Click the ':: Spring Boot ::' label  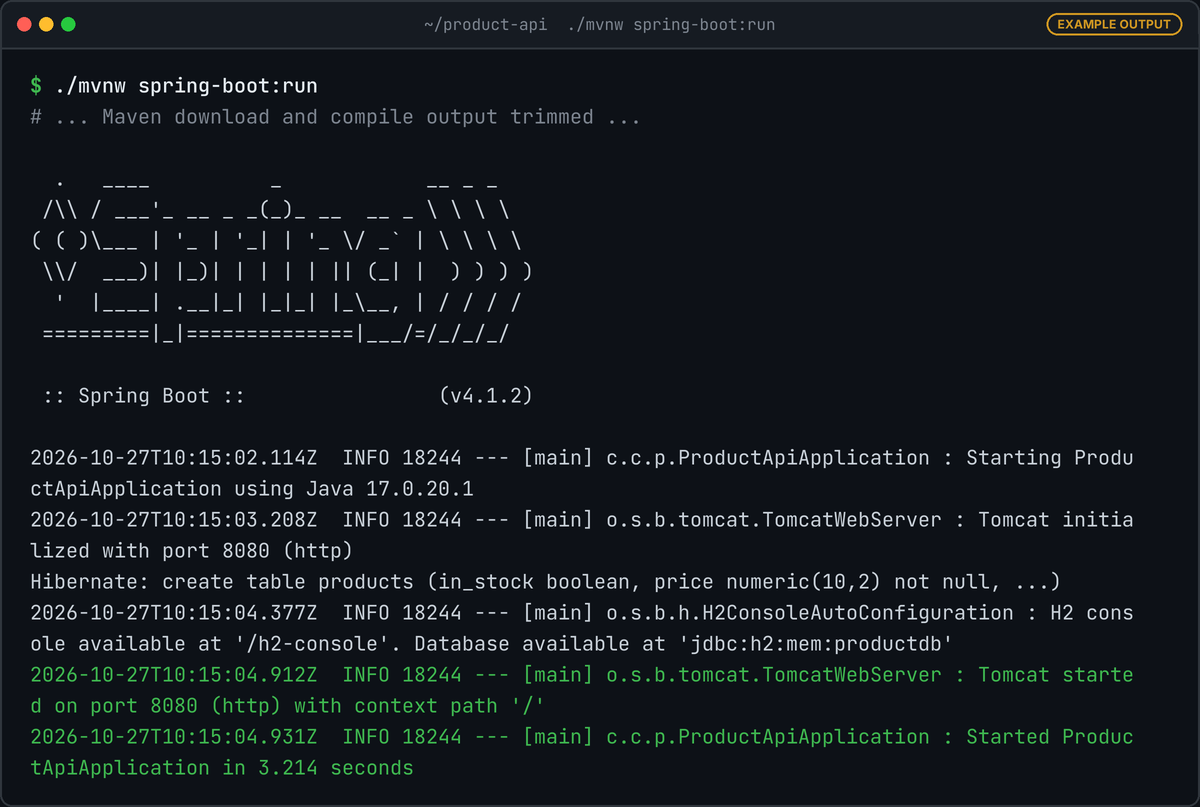[144, 396]
